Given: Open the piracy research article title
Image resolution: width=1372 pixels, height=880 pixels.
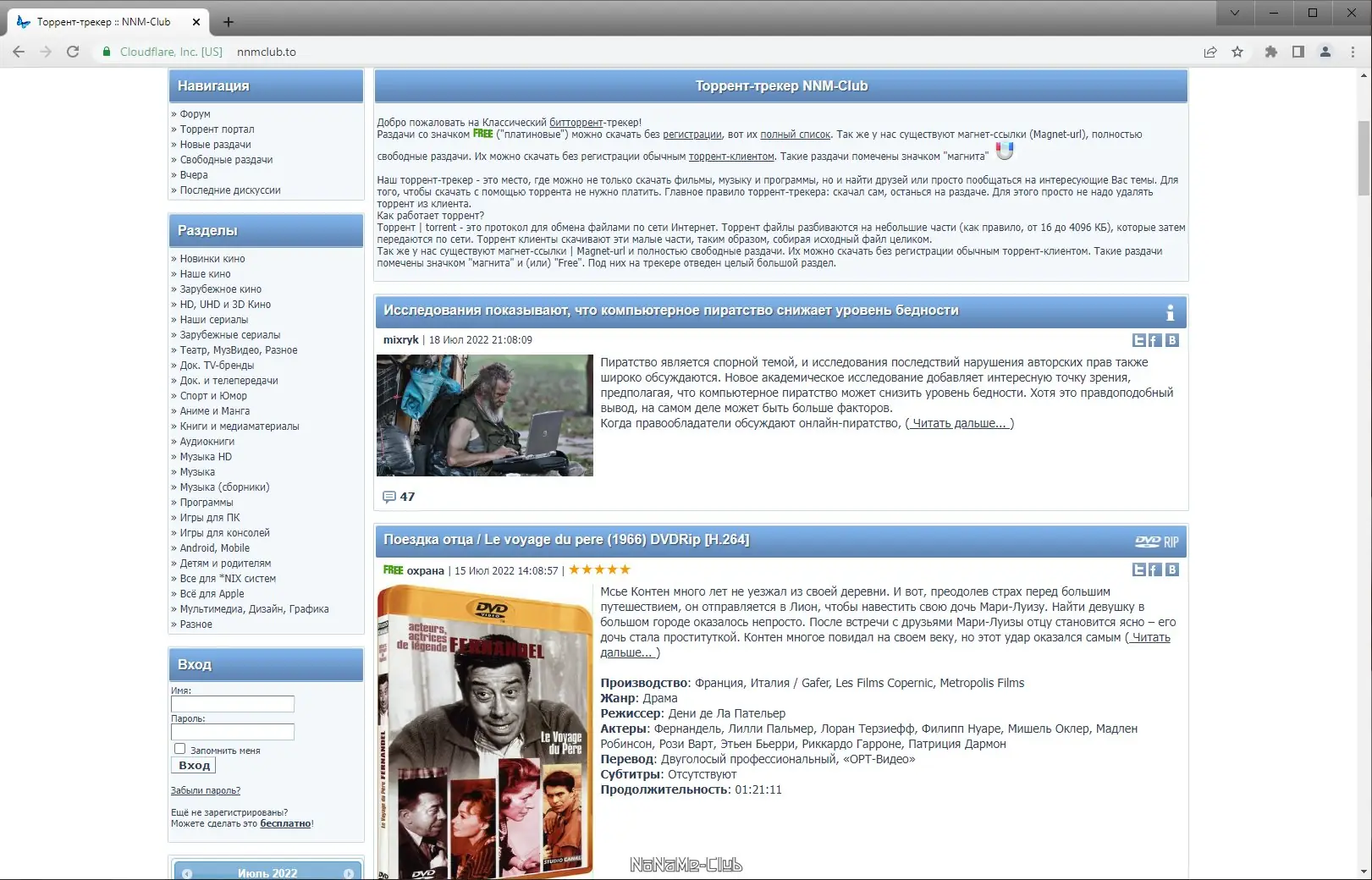Looking at the screenshot, I should pyautogui.click(x=671, y=311).
